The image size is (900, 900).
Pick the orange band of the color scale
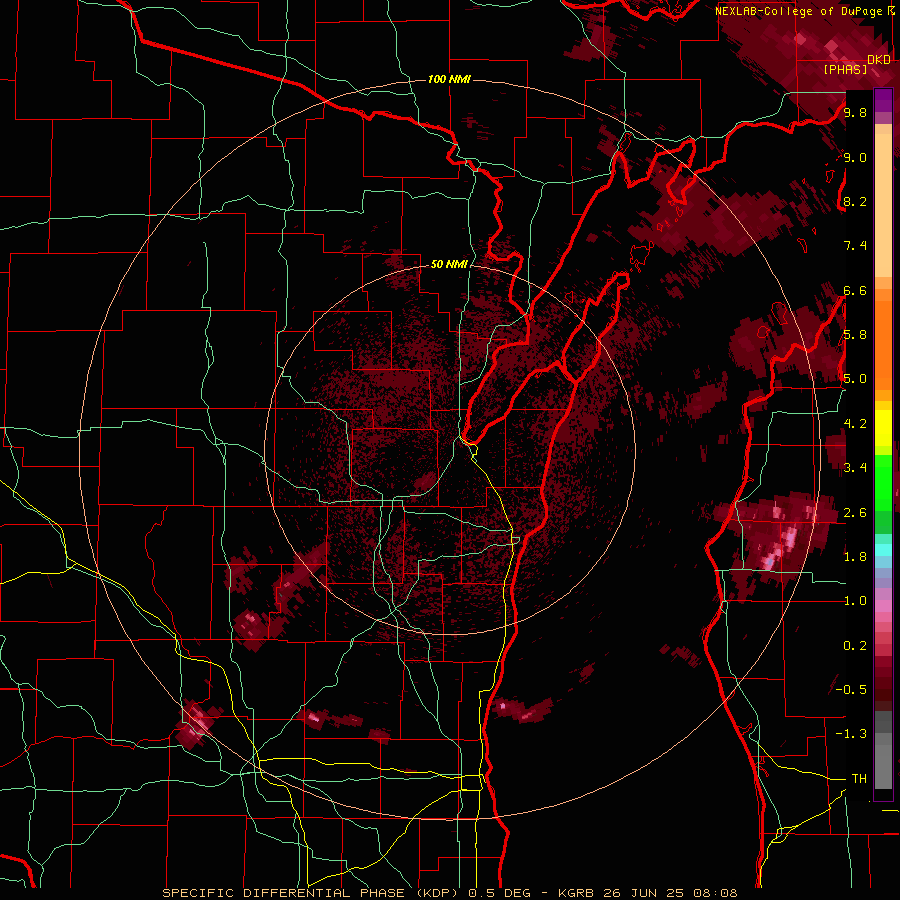883,344
